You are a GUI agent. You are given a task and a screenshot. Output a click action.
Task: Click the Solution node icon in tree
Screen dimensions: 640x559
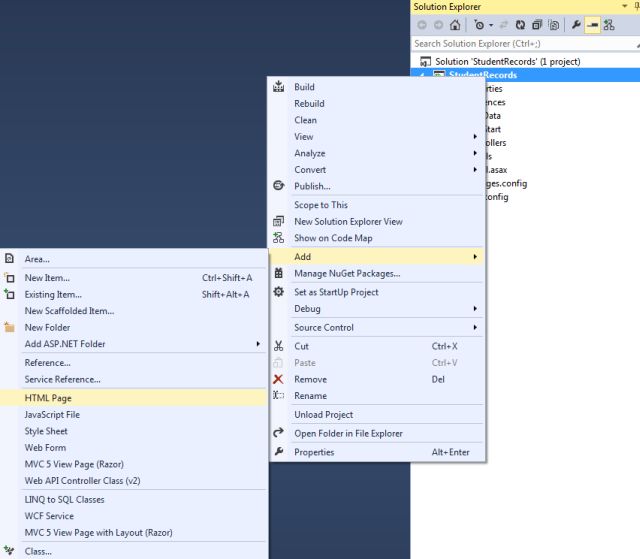click(x=425, y=62)
